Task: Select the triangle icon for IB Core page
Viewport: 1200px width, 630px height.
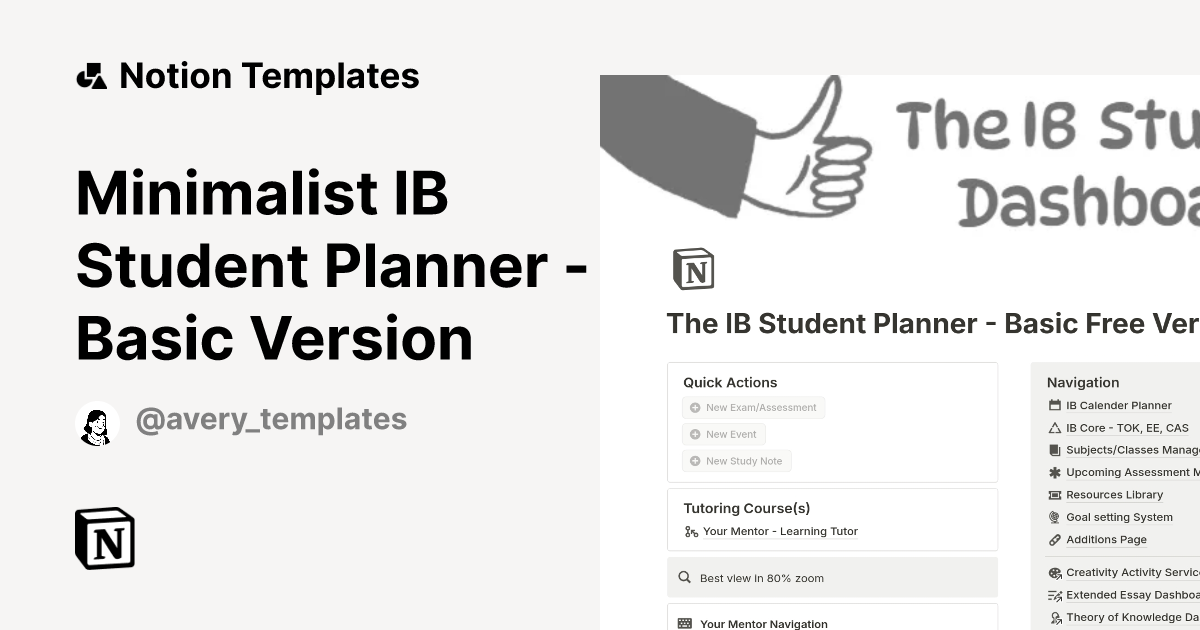Action: tap(1054, 427)
